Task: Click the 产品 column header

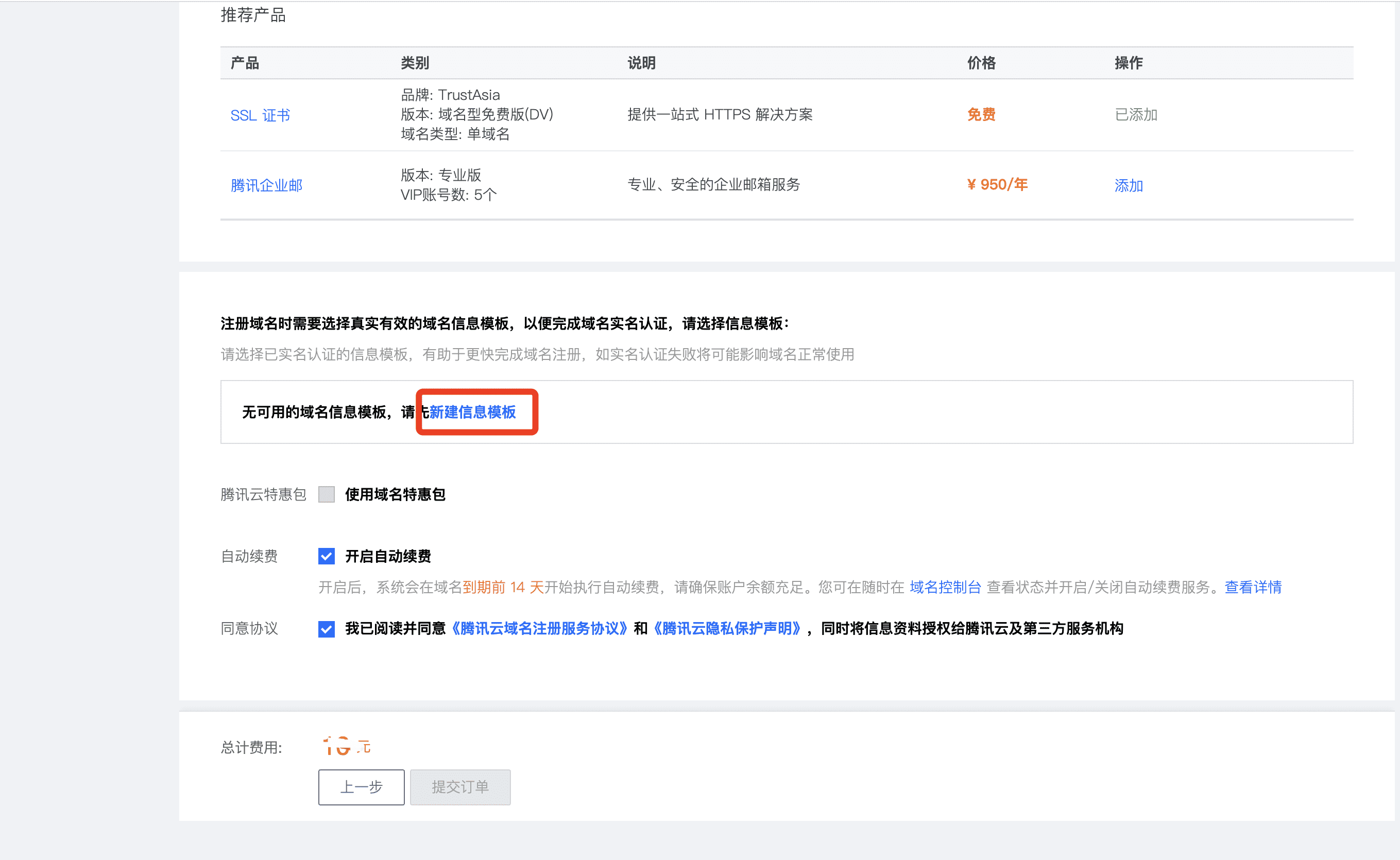Action: [x=245, y=63]
